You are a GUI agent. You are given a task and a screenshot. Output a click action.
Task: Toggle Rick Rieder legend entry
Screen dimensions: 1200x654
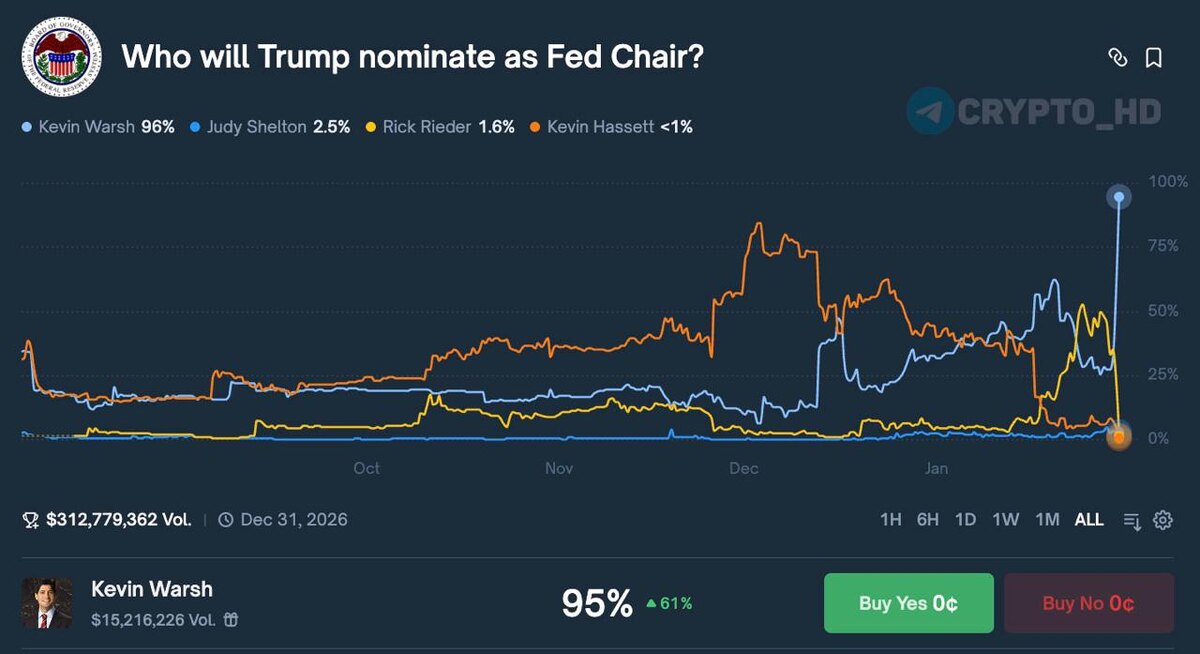pos(445,127)
